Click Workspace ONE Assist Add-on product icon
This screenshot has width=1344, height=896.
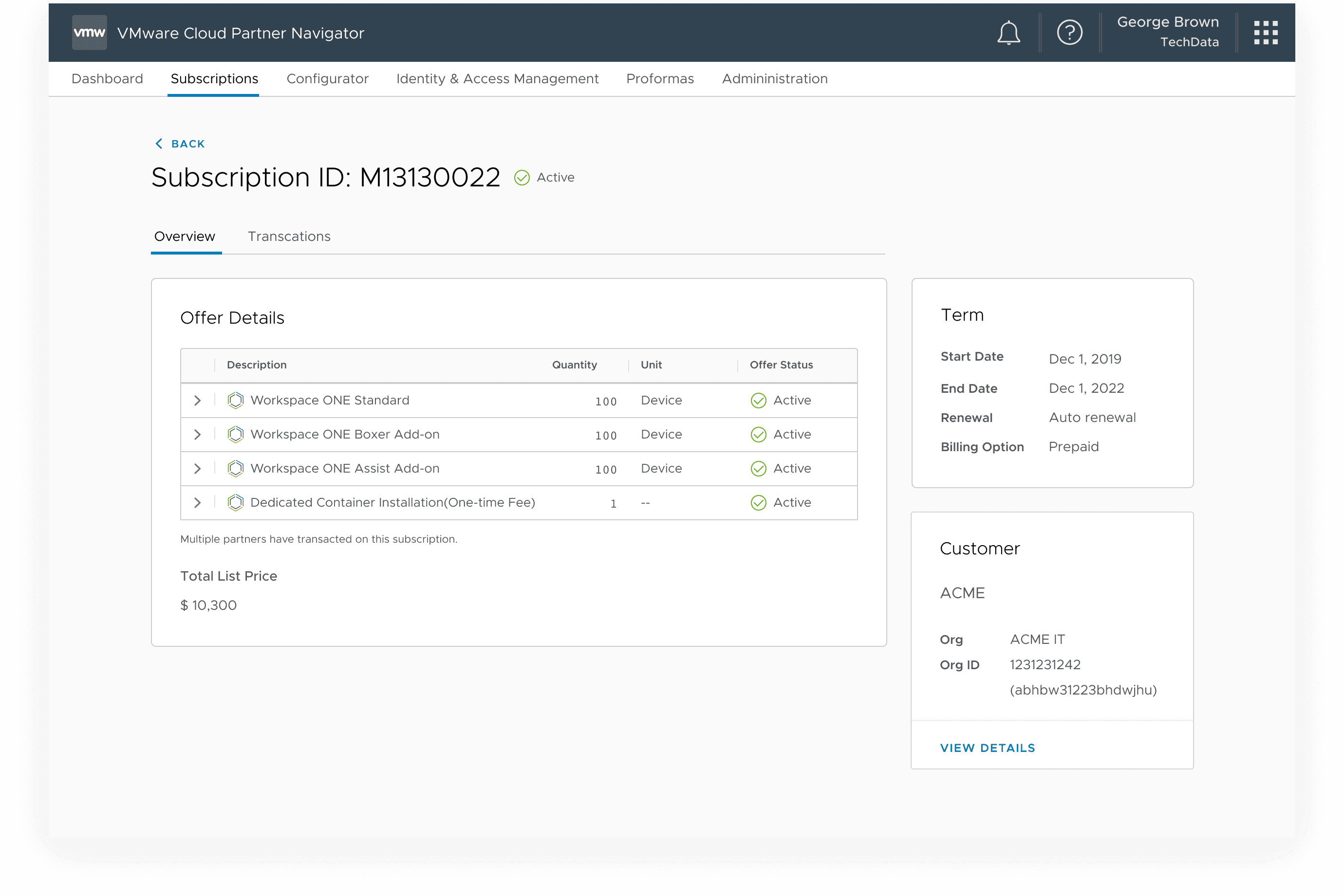click(236, 469)
